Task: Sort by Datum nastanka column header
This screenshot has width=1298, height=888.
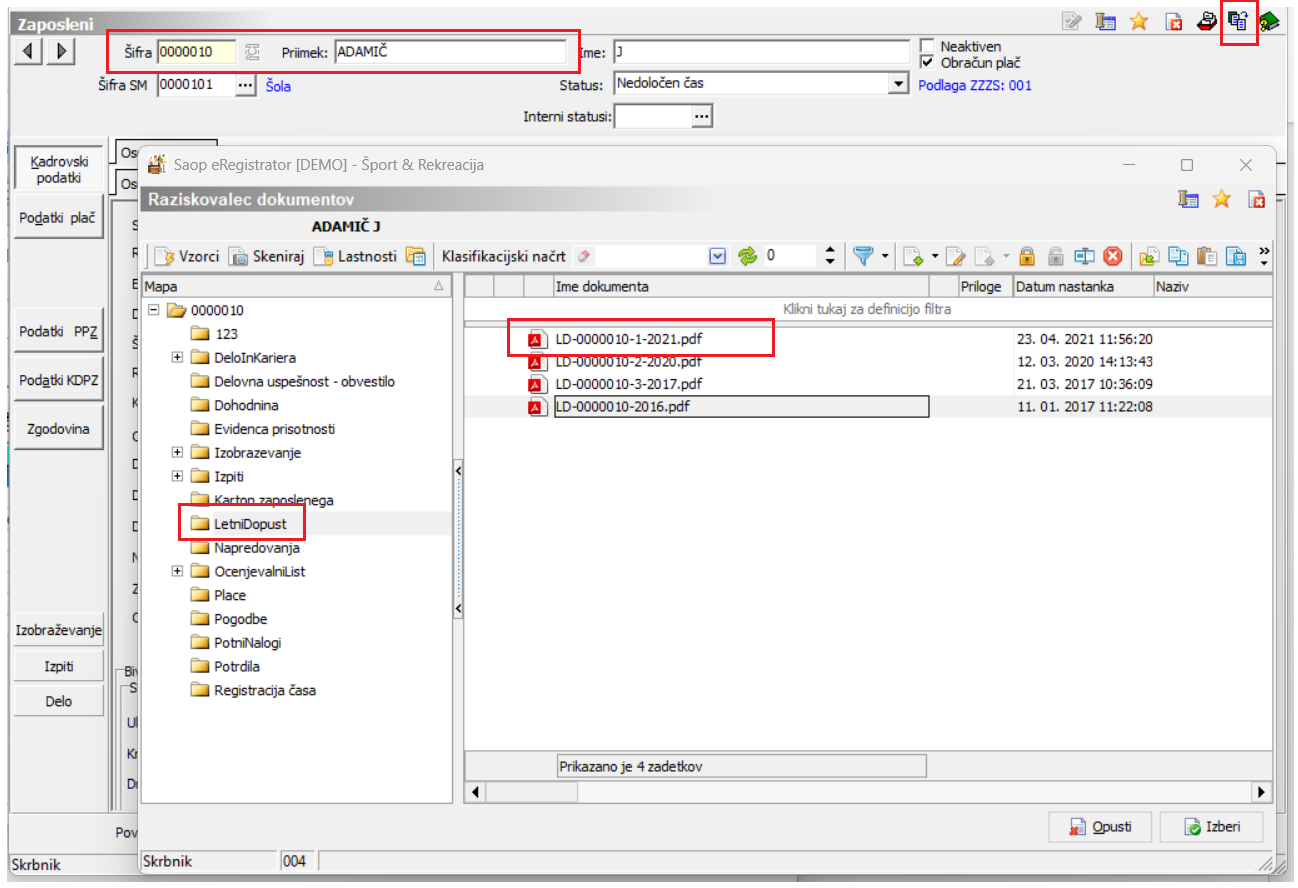Action: [x=1083, y=287]
